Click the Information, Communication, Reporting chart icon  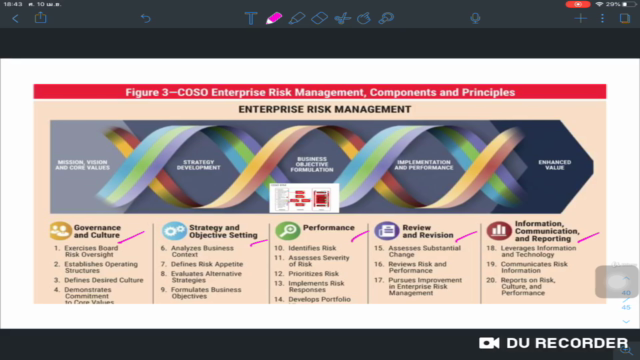pyautogui.click(x=499, y=231)
